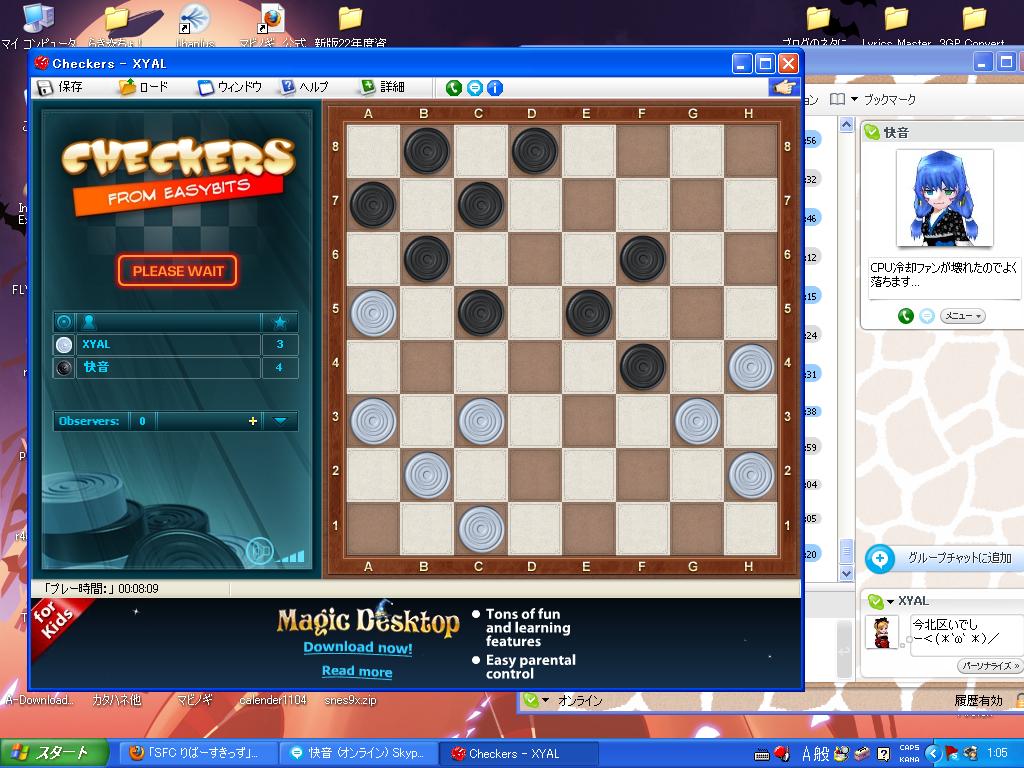The height and width of the screenshot is (768, 1024).
Task: Click the star icon in player header
Action: [280, 322]
